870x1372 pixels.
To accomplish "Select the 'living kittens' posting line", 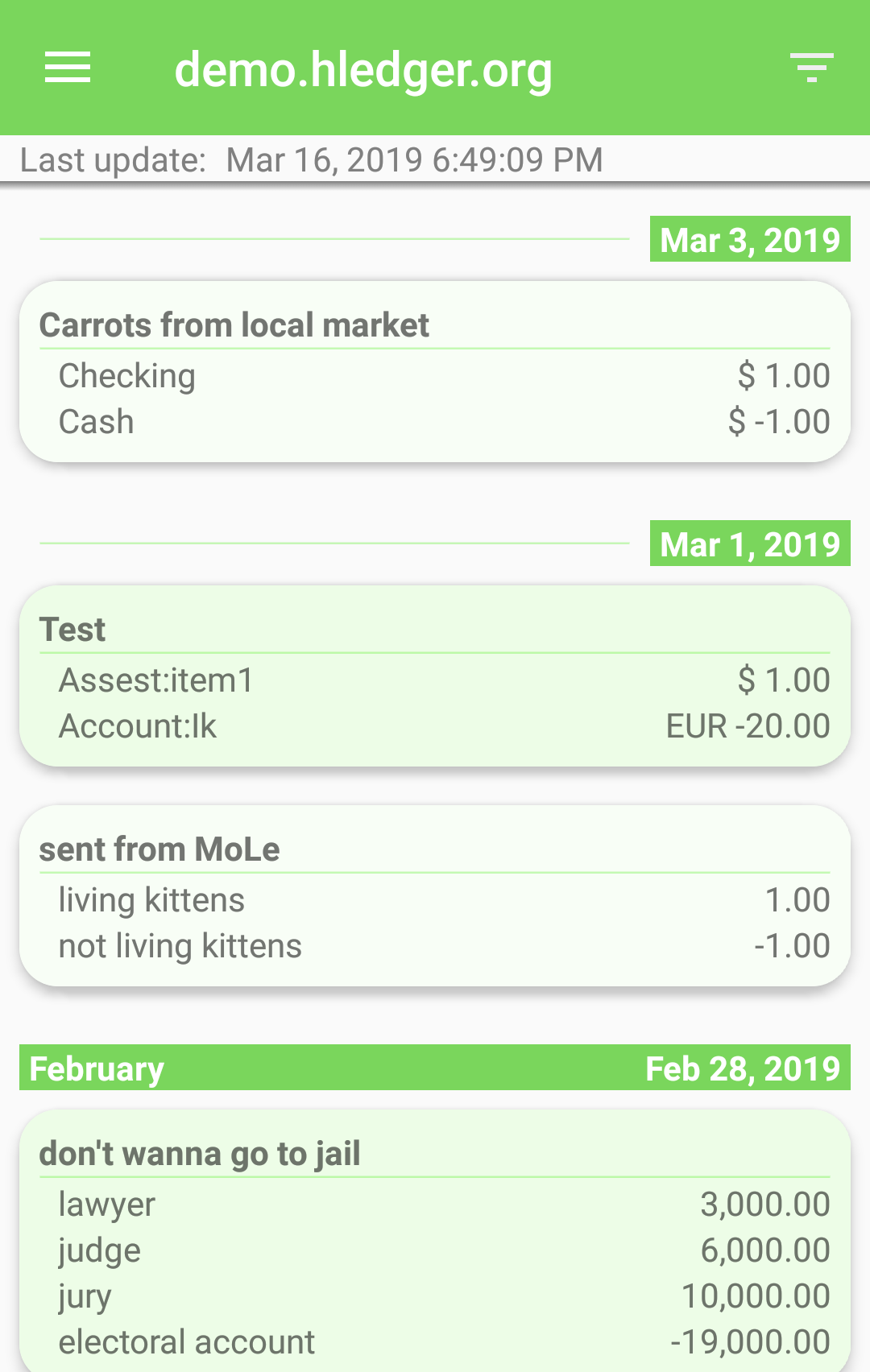I will [x=435, y=900].
